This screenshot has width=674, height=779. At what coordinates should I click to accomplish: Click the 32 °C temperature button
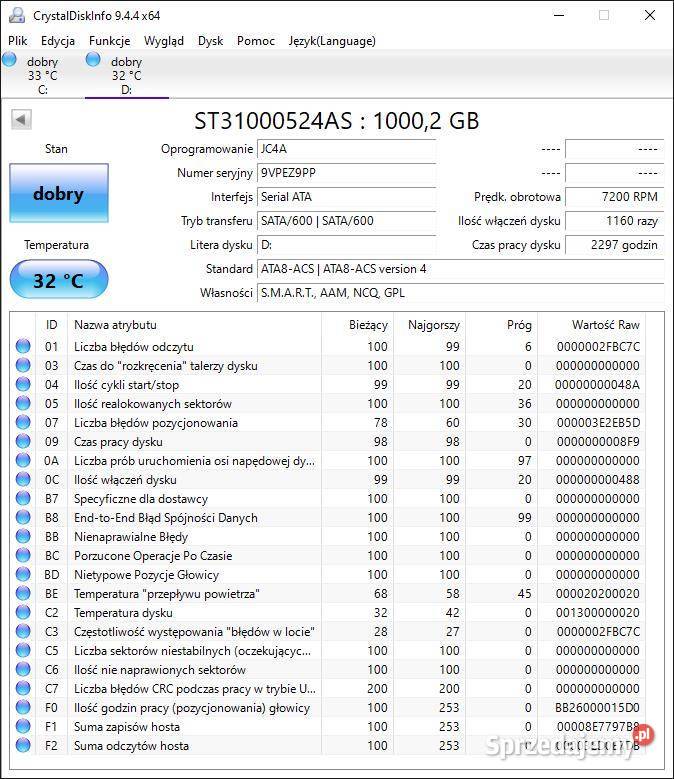pos(59,280)
